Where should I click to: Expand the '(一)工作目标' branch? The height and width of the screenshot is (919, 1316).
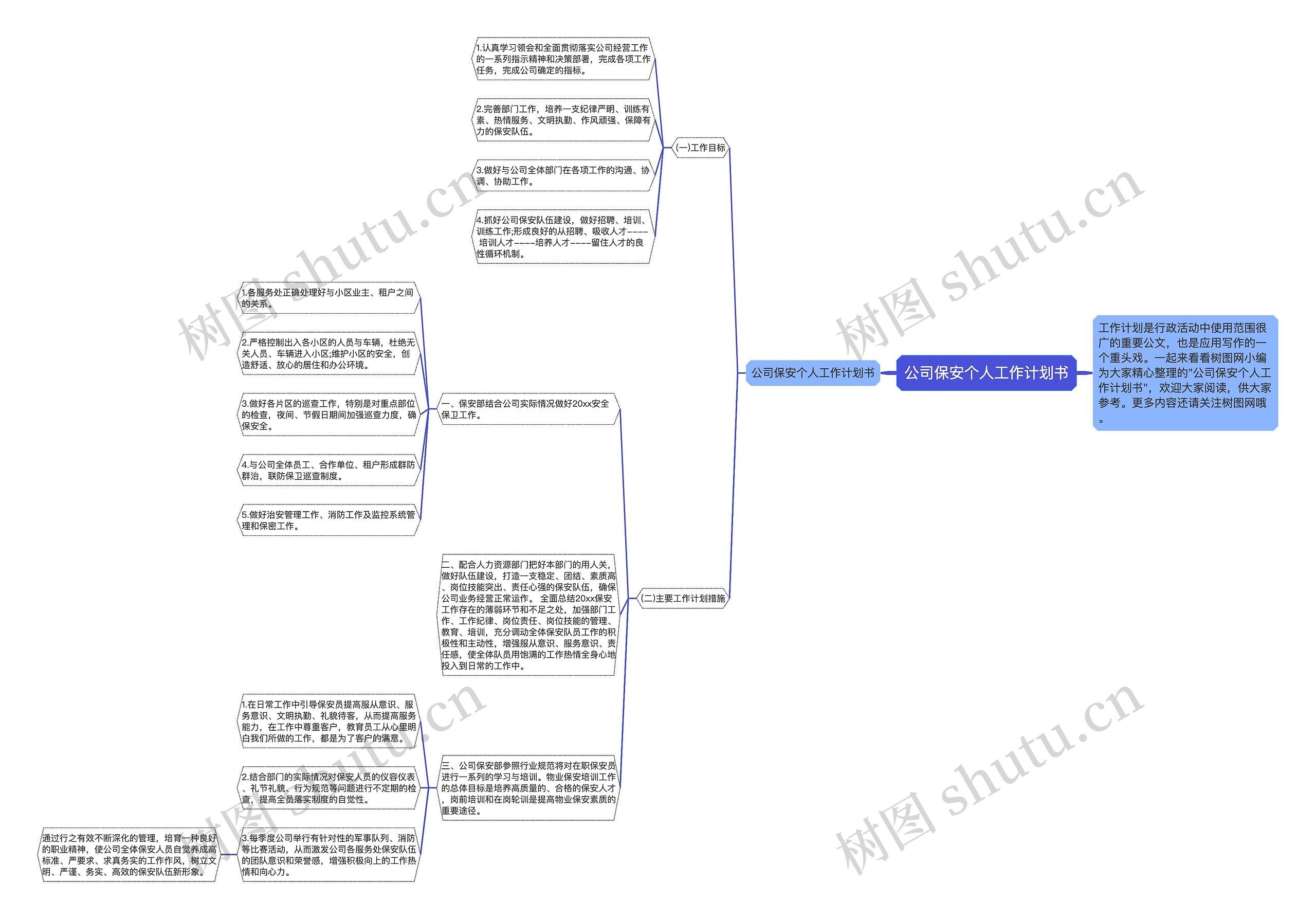(x=700, y=147)
